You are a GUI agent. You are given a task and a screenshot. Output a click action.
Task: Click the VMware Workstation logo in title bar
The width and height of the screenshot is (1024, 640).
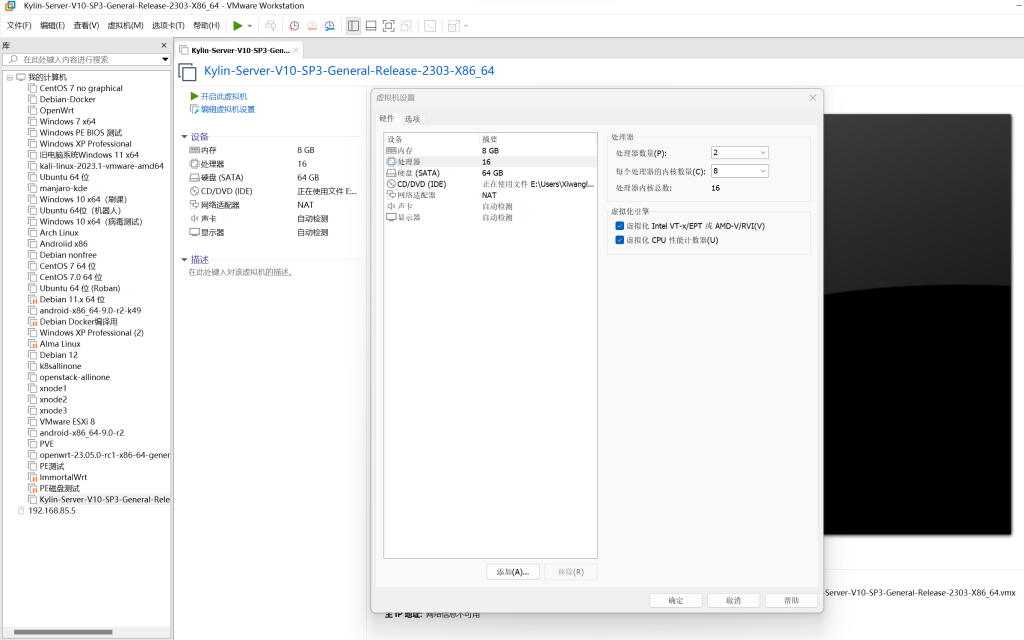[x=10, y=6]
